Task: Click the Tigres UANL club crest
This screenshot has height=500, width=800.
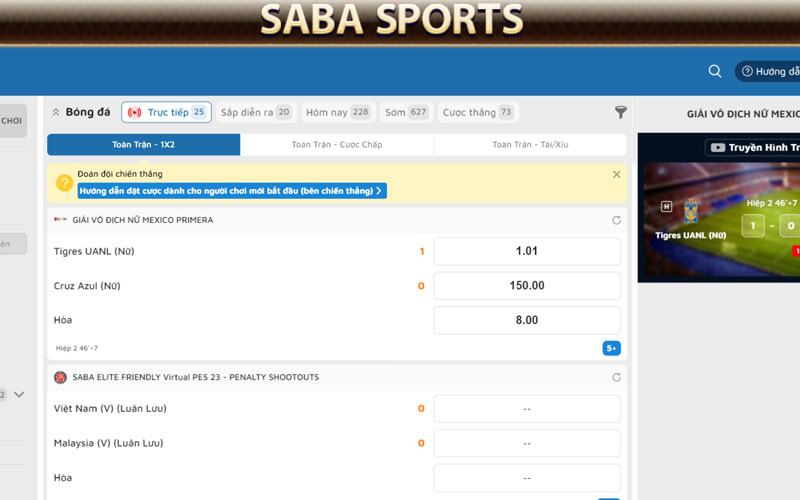Action: (x=691, y=211)
